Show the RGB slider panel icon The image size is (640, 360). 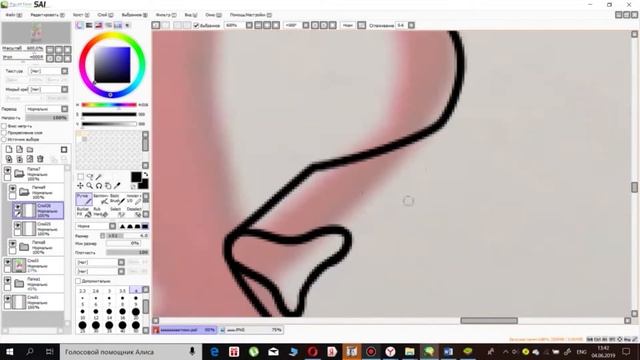[x=89, y=25]
